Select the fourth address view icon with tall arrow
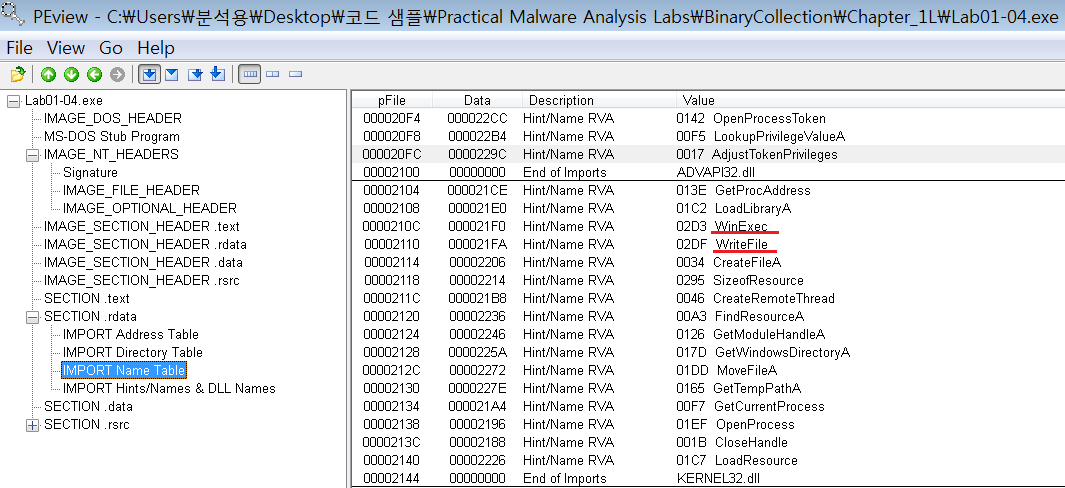This screenshot has height=488, width=1065. click(x=217, y=74)
